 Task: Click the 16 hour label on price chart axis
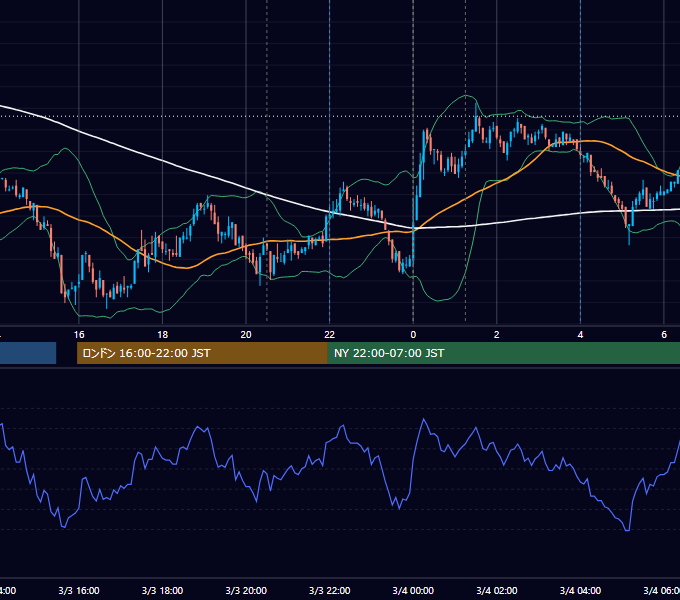click(79, 335)
